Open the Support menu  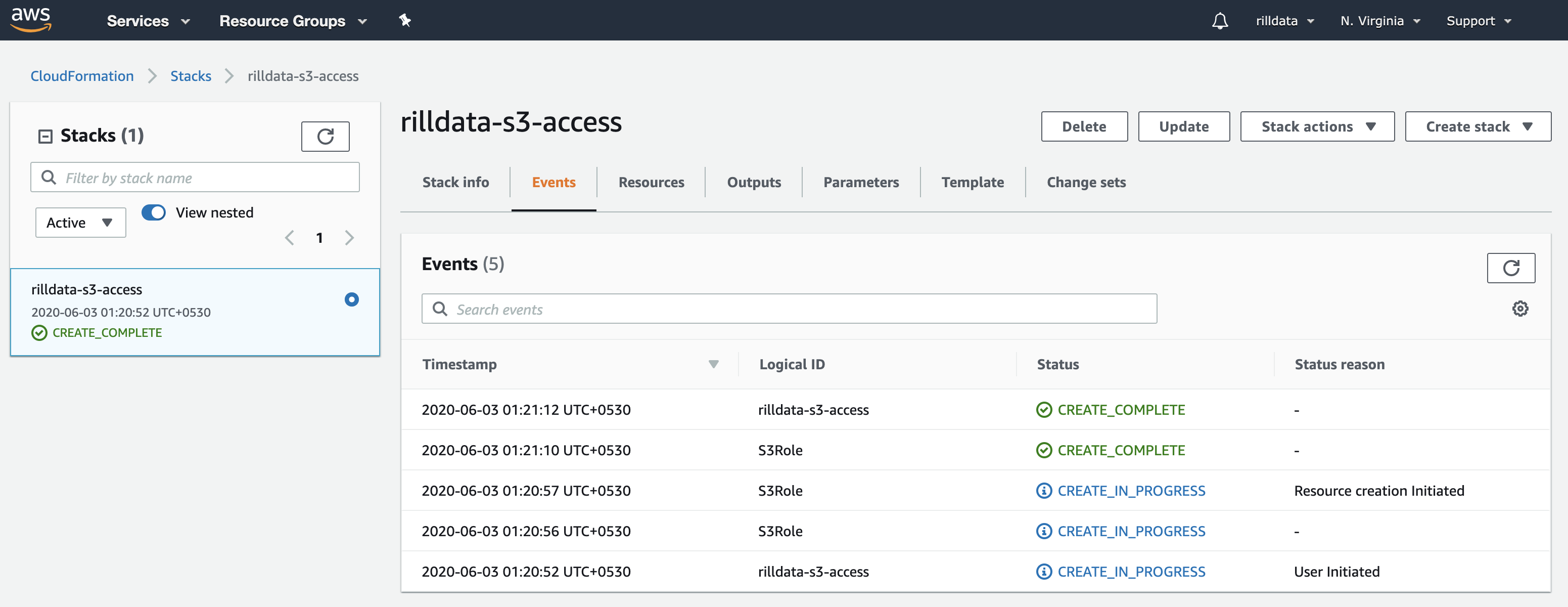(1479, 21)
